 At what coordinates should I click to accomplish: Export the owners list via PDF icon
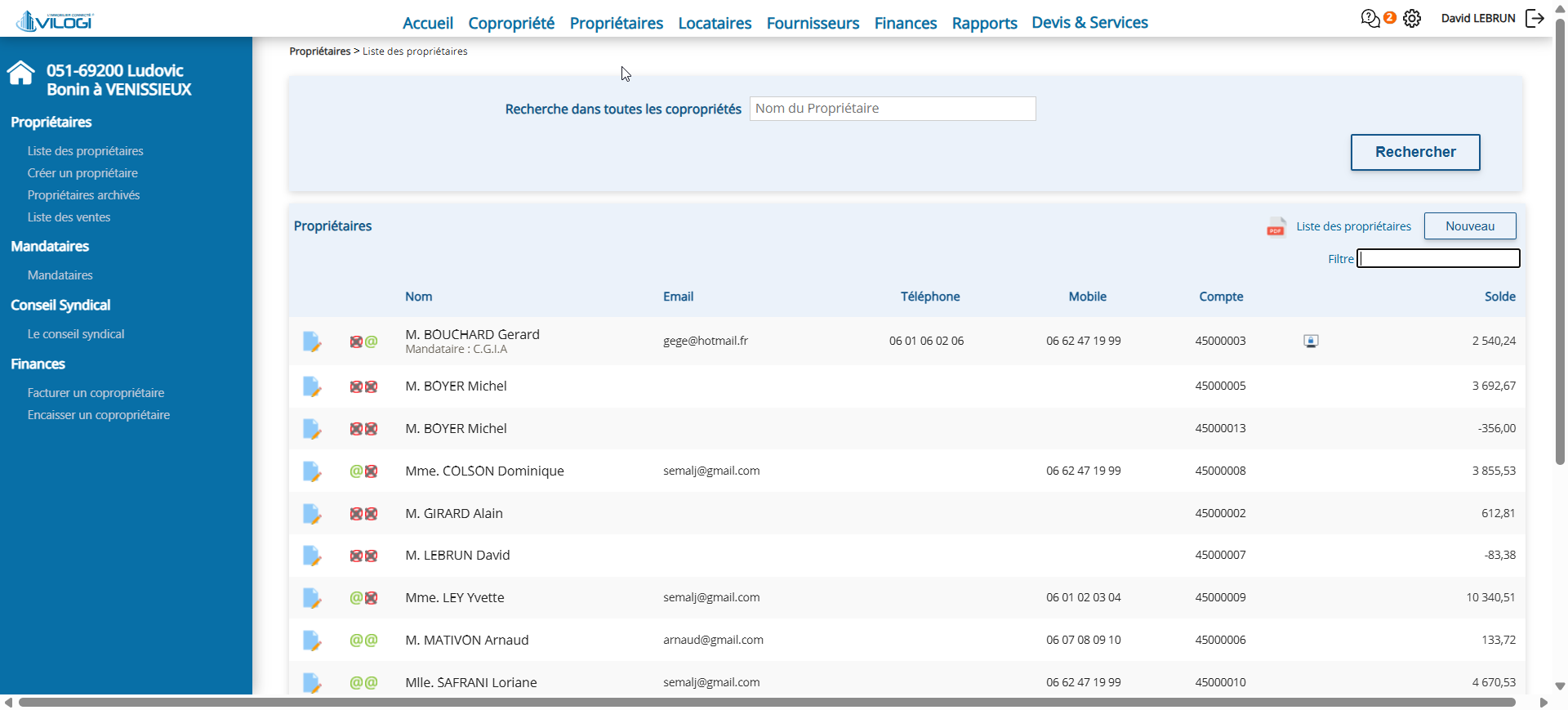click(1276, 227)
